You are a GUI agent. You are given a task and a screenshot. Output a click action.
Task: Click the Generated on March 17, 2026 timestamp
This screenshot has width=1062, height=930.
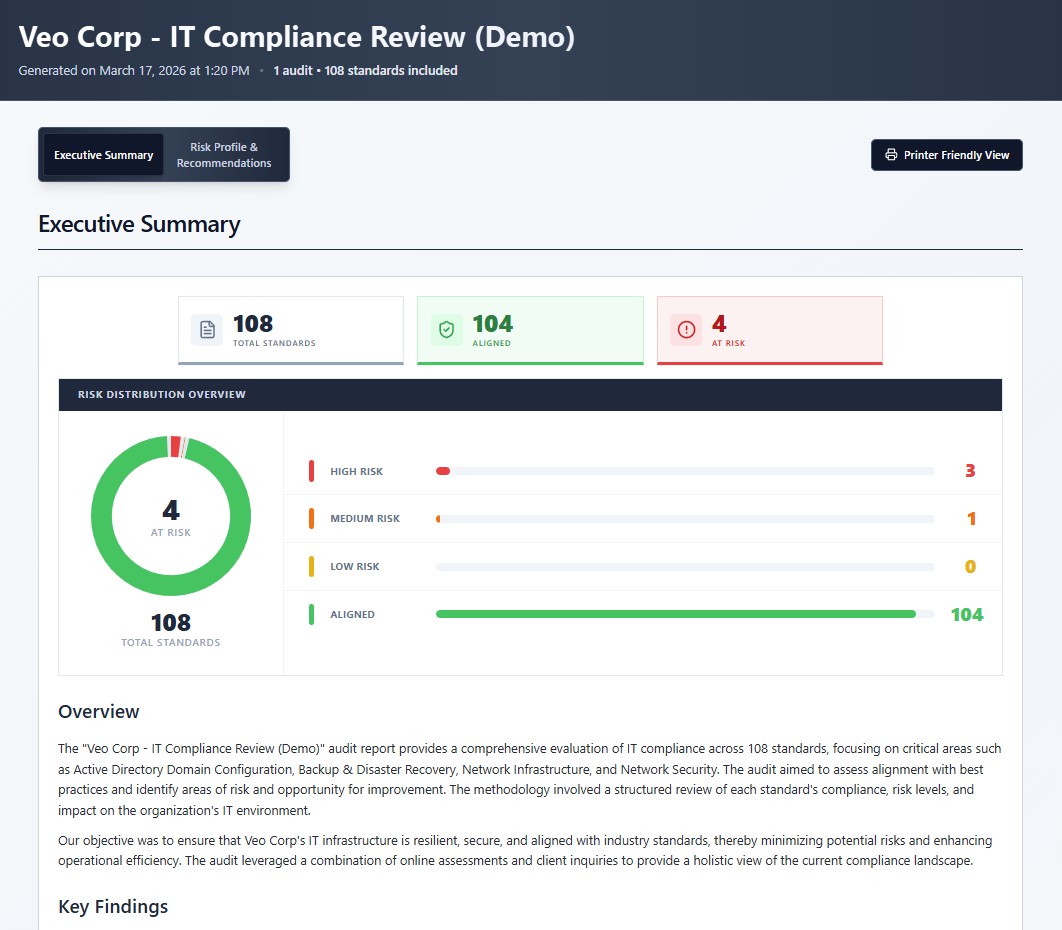(x=134, y=70)
